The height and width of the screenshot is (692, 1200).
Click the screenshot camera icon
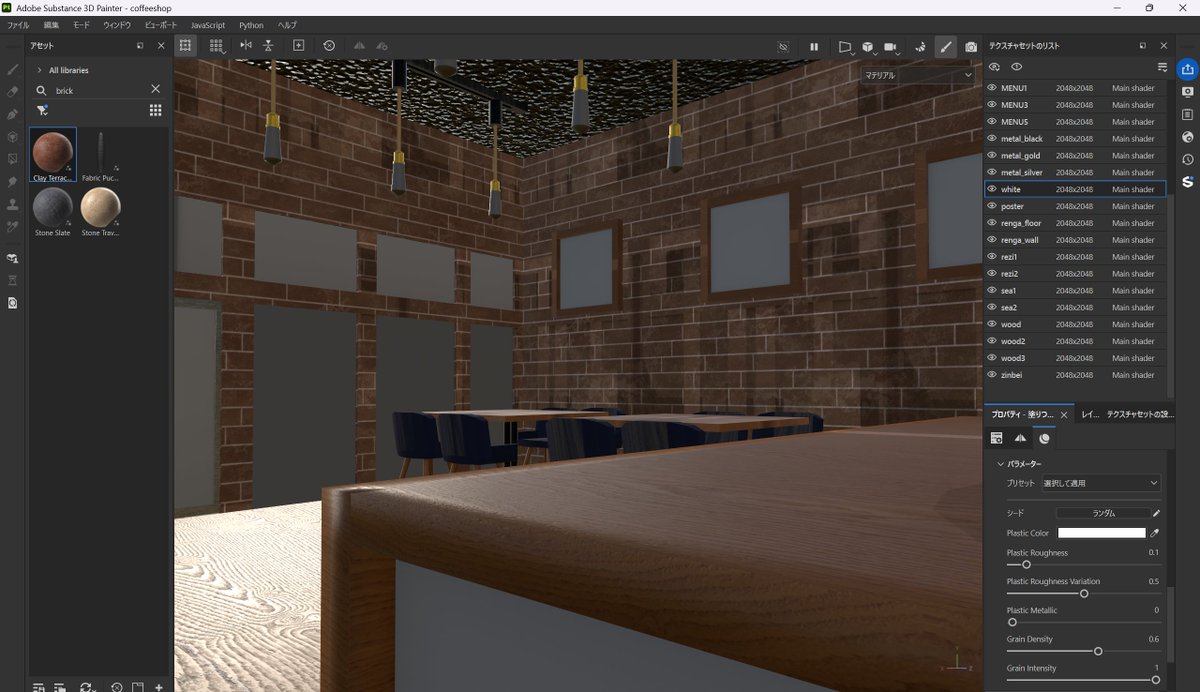click(x=971, y=47)
